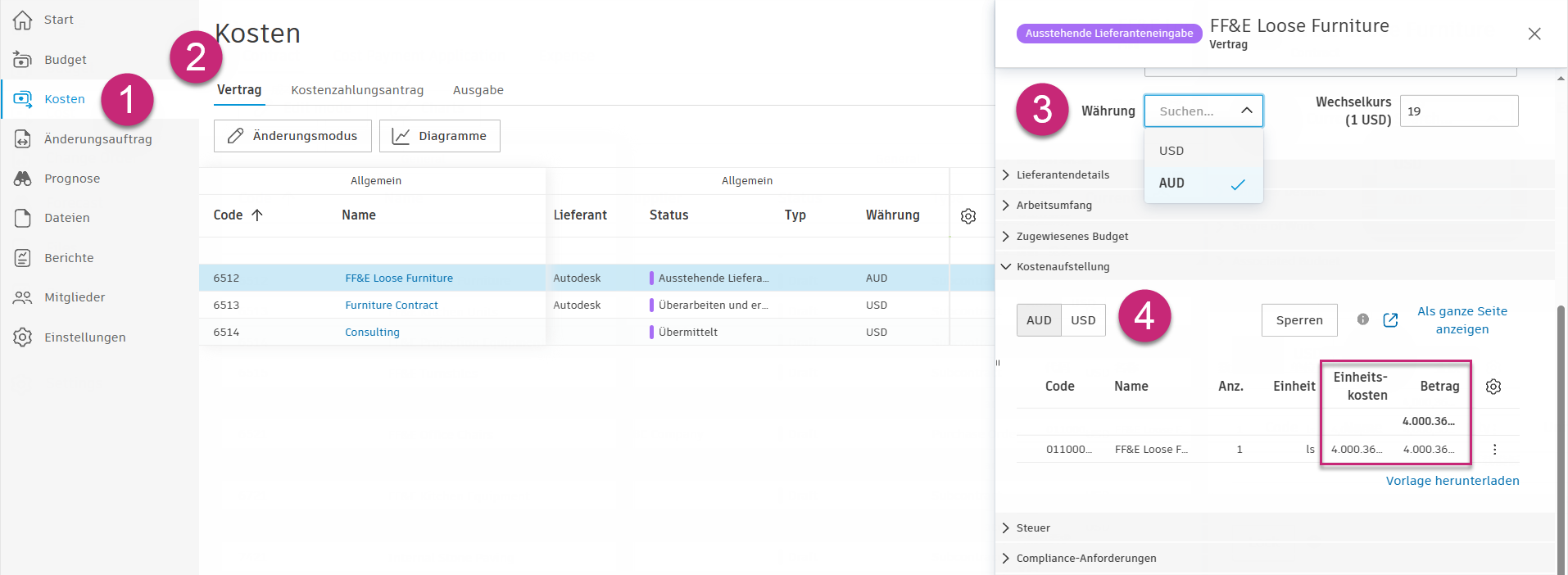
Task: Click the Typ column header
Action: [795, 215]
